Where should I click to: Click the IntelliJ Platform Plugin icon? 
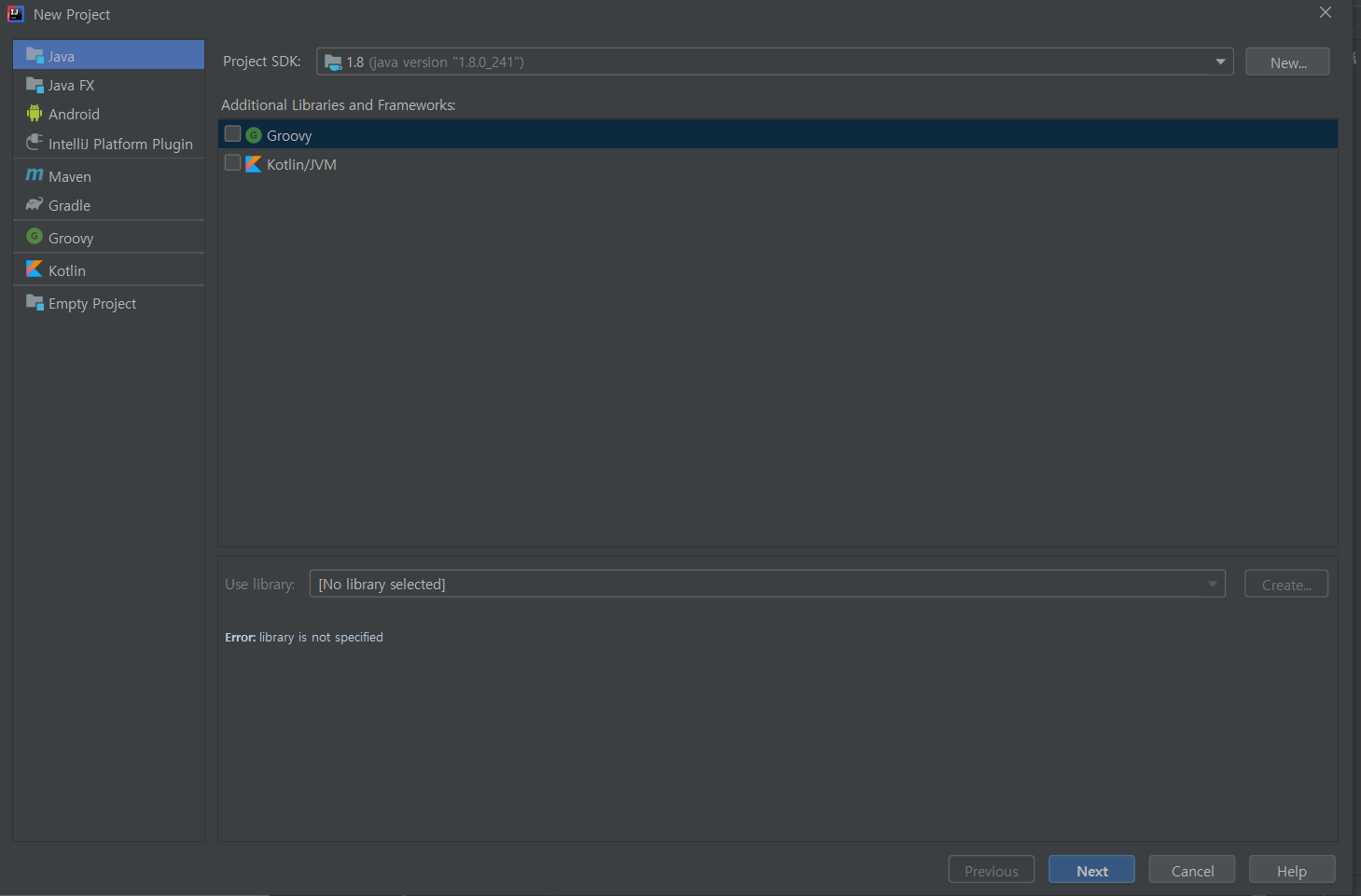(x=35, y=143)
